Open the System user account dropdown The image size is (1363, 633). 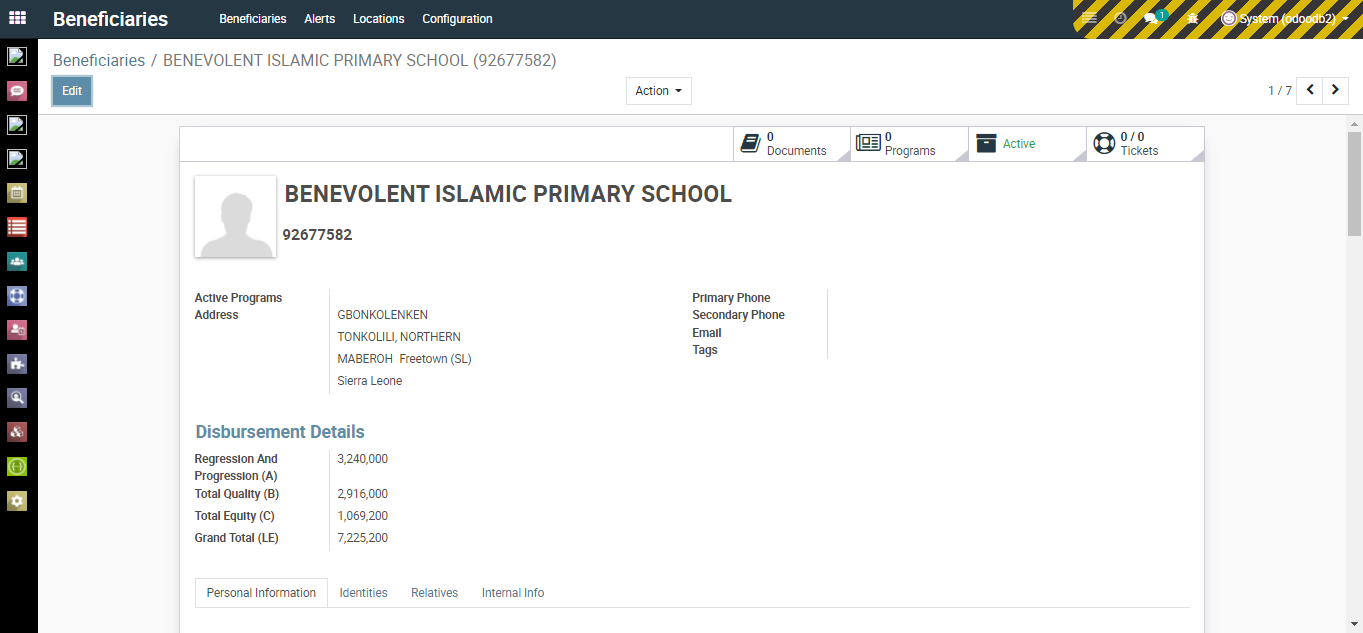click(1285, 18)
